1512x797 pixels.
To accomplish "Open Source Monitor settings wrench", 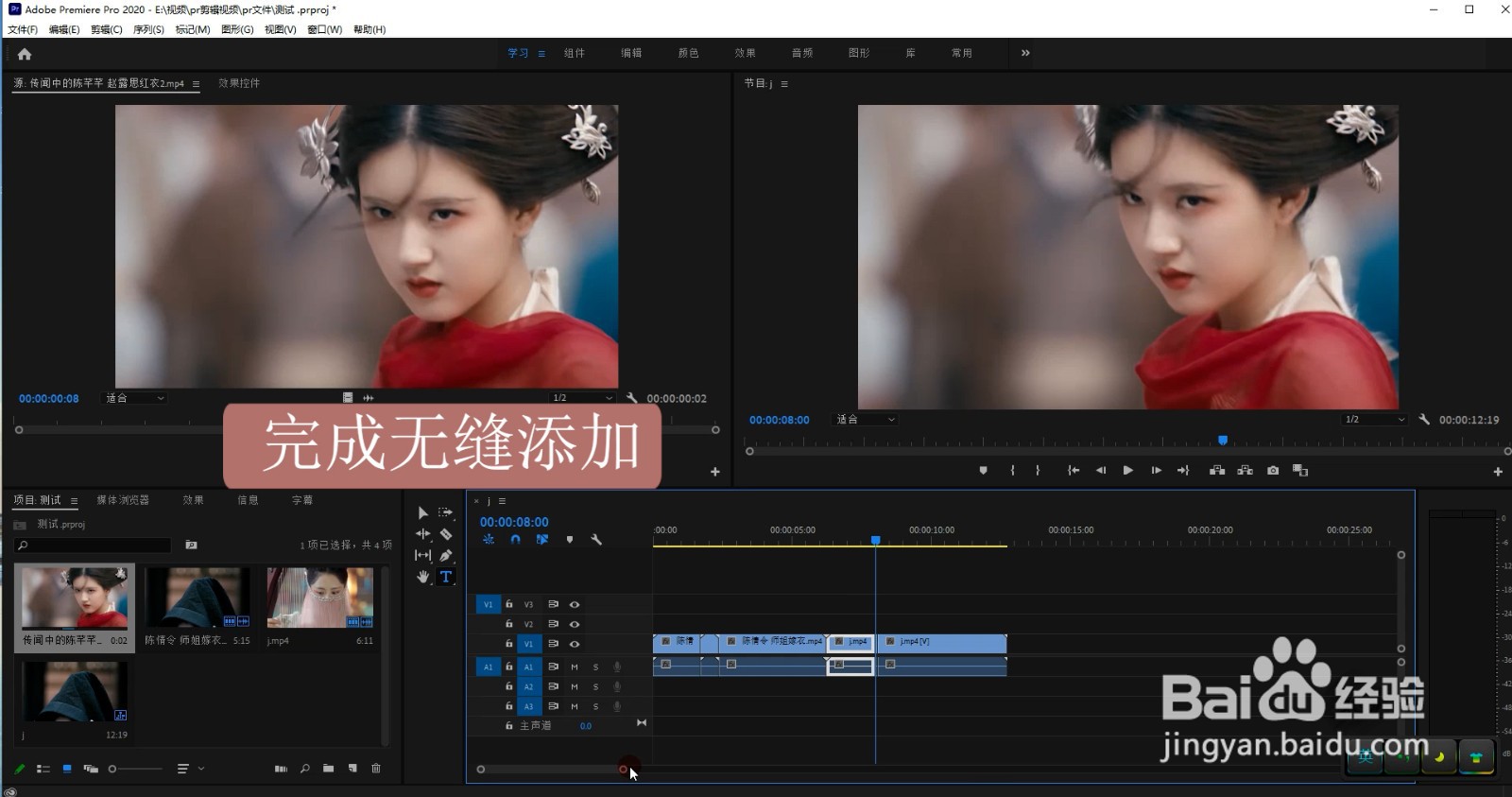I will 632,398.
